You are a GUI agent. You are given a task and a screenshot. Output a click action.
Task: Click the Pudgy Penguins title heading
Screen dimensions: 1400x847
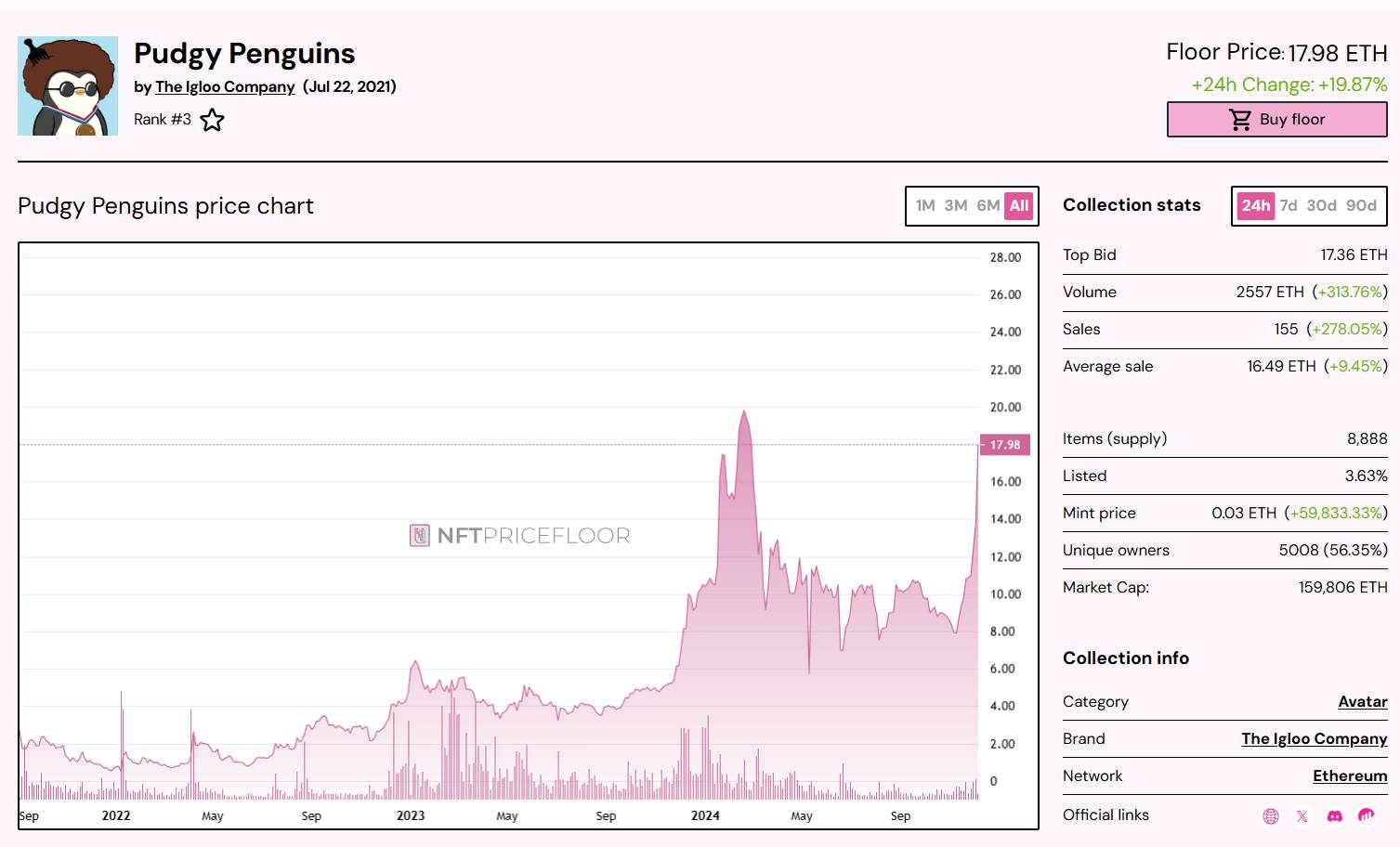(244, 54)
